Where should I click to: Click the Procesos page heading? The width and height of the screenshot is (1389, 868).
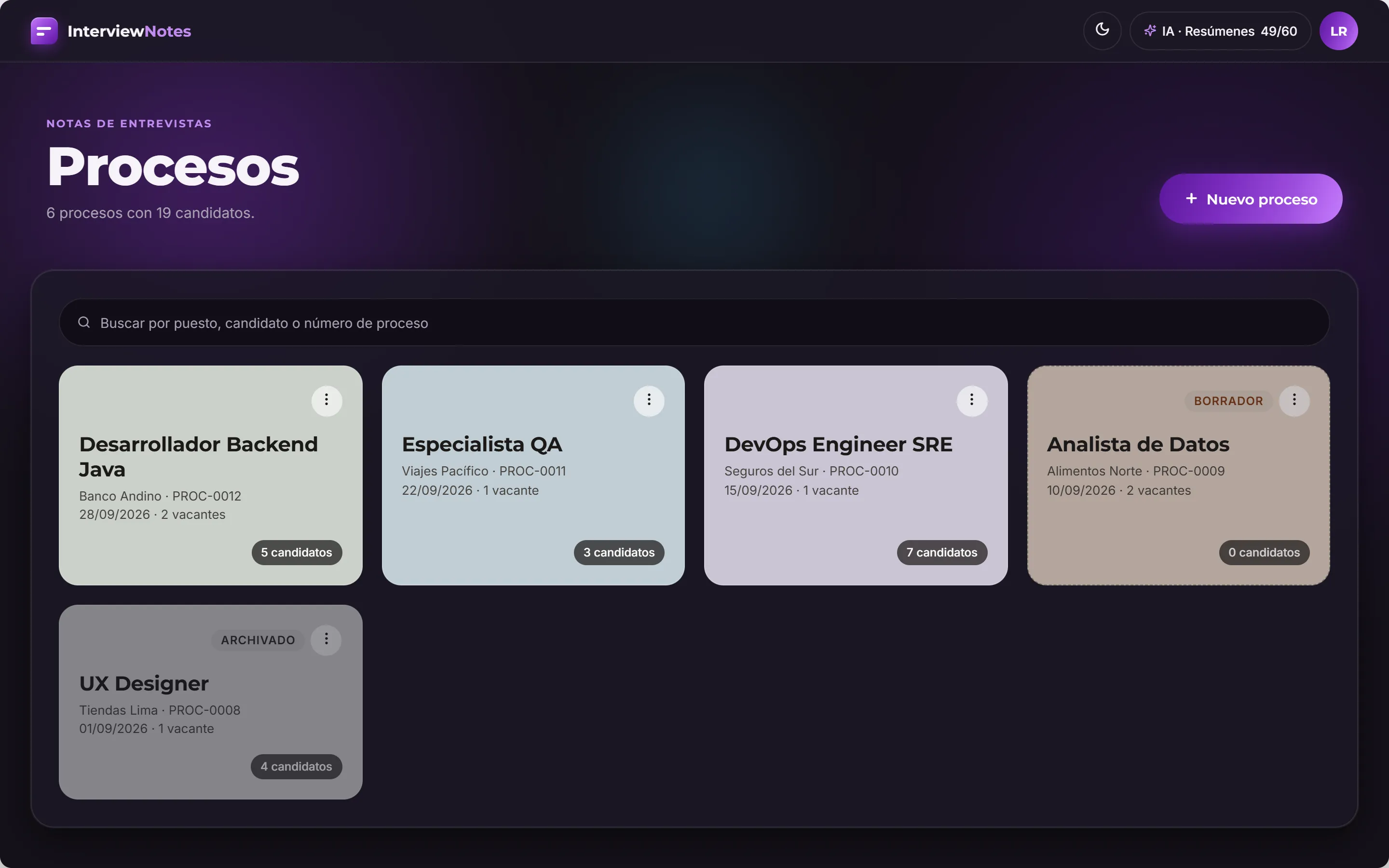click(x=173, y=167)
